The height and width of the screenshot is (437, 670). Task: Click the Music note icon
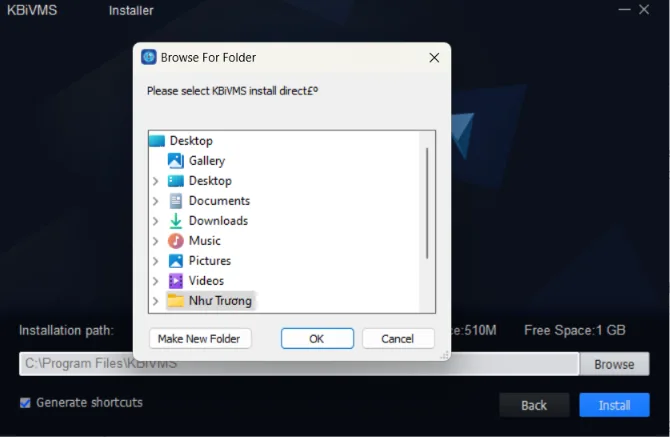click(175, 241)
